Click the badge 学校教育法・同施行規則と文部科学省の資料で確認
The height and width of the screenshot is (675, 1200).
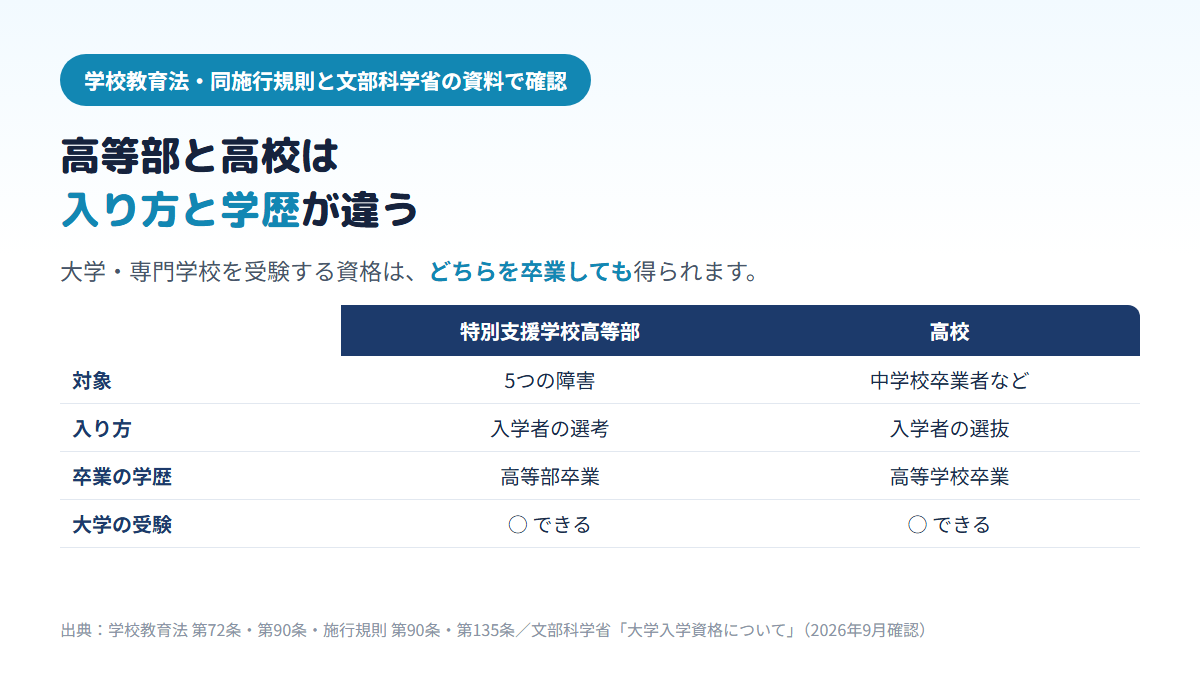click(325, 80)
